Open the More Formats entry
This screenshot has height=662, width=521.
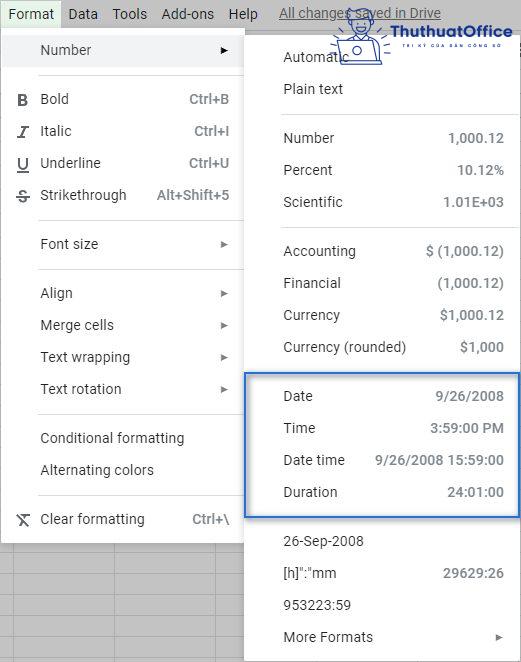[382, 638]
